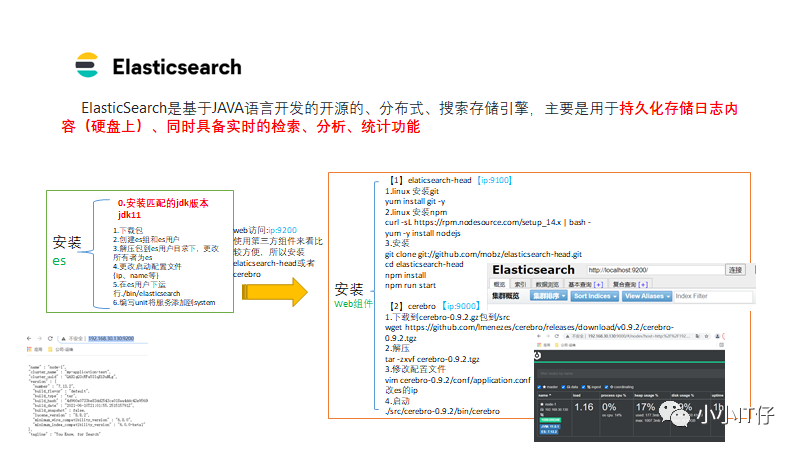Open yellow bookmark folder in cerebro browser

click(x=557, y=345)
